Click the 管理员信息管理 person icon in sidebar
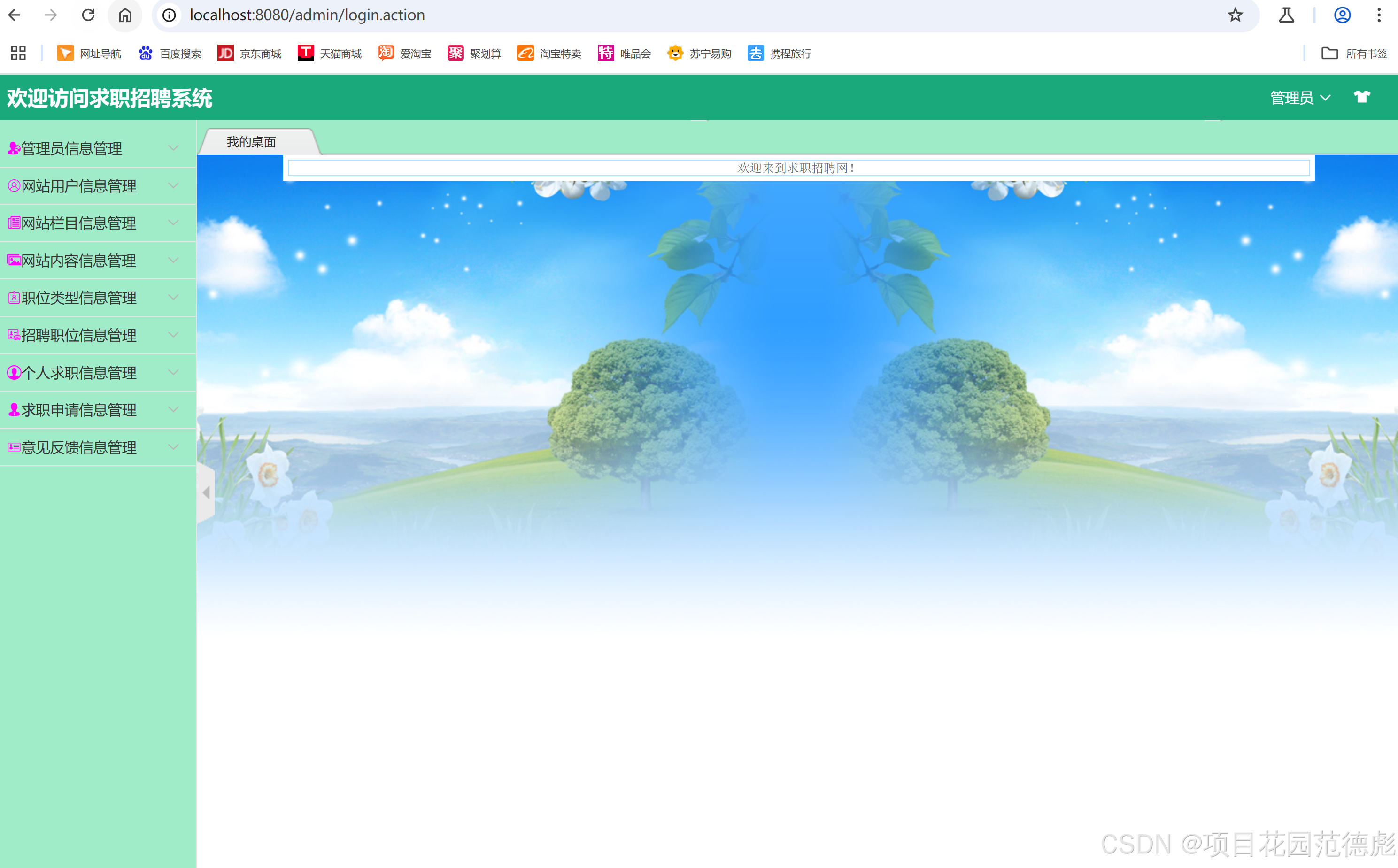This screenshot has width=1398, height=868. pos(14,147)
